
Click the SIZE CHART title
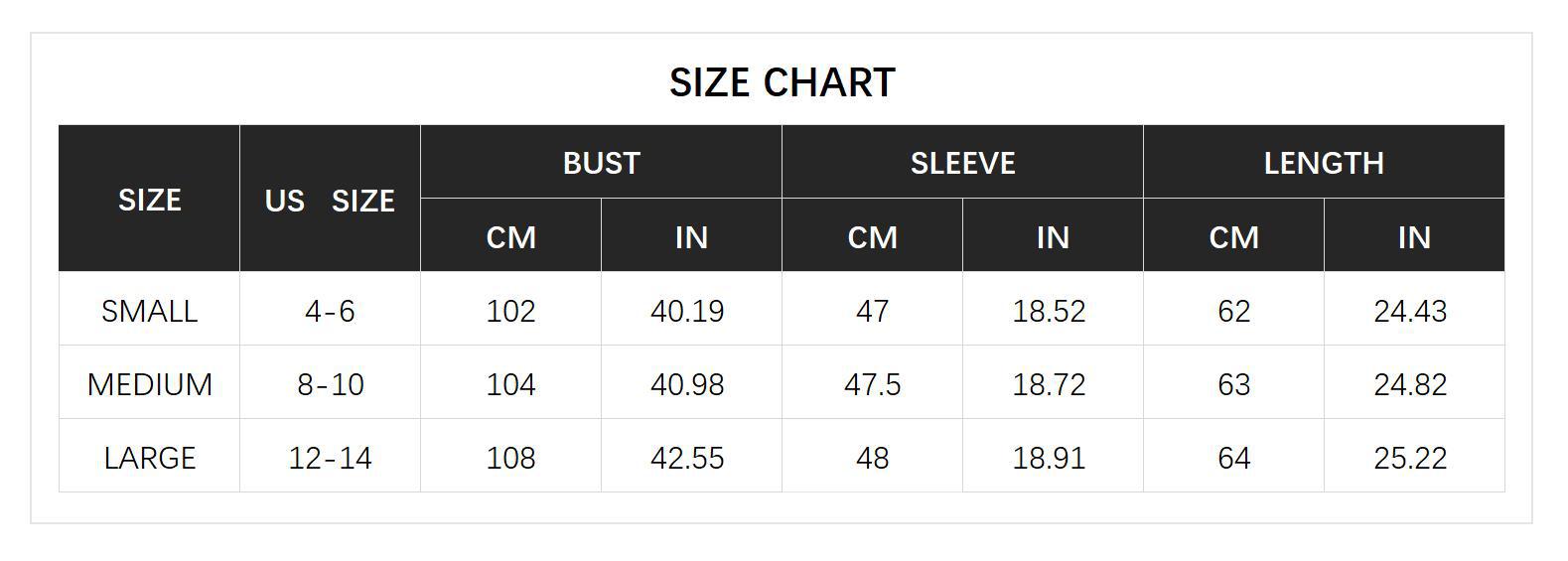coord(783,82)
